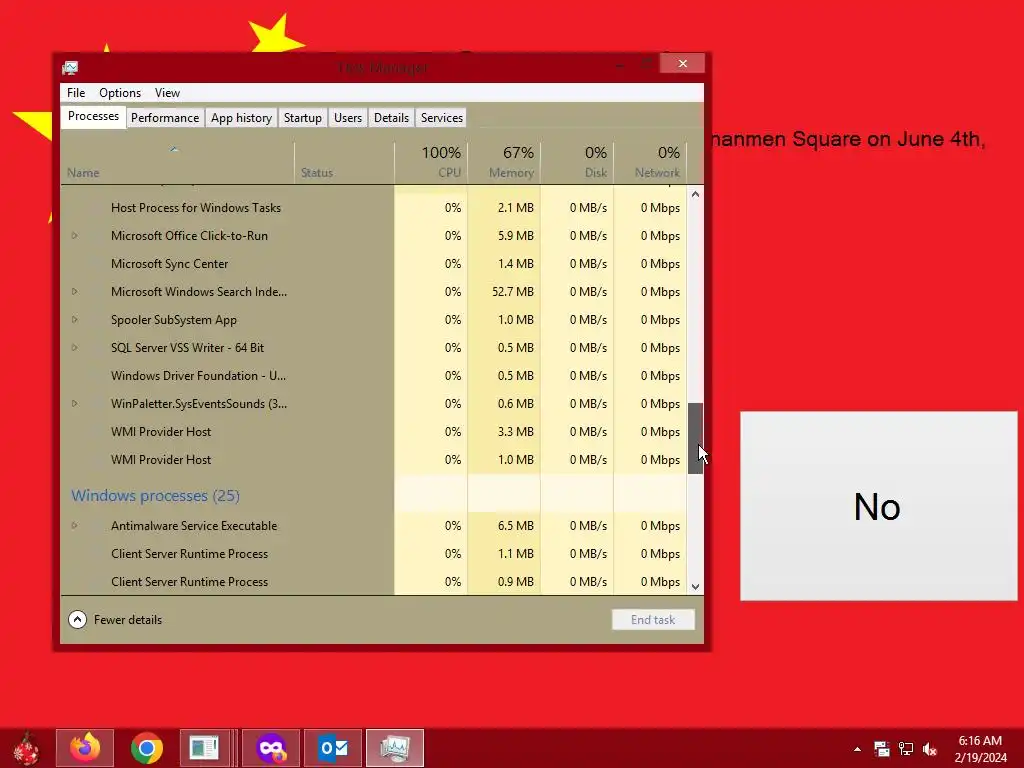Sort by the Name column header
The width and height of the screenshot is (1024, 768).
point(178,163)
